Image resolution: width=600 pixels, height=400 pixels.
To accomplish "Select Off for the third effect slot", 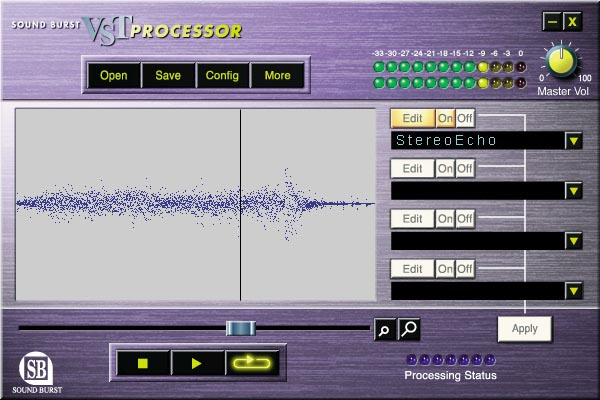I will (x=465, y=219).
